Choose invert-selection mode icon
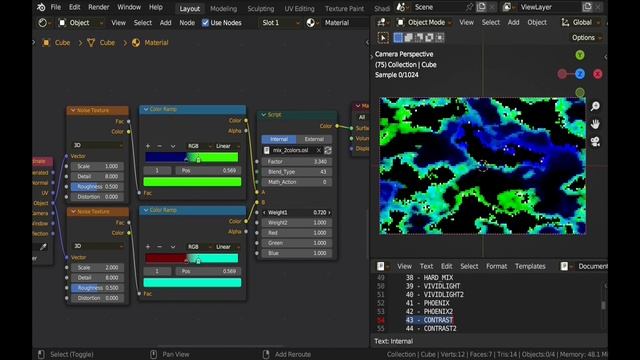 tap(429, 38)
